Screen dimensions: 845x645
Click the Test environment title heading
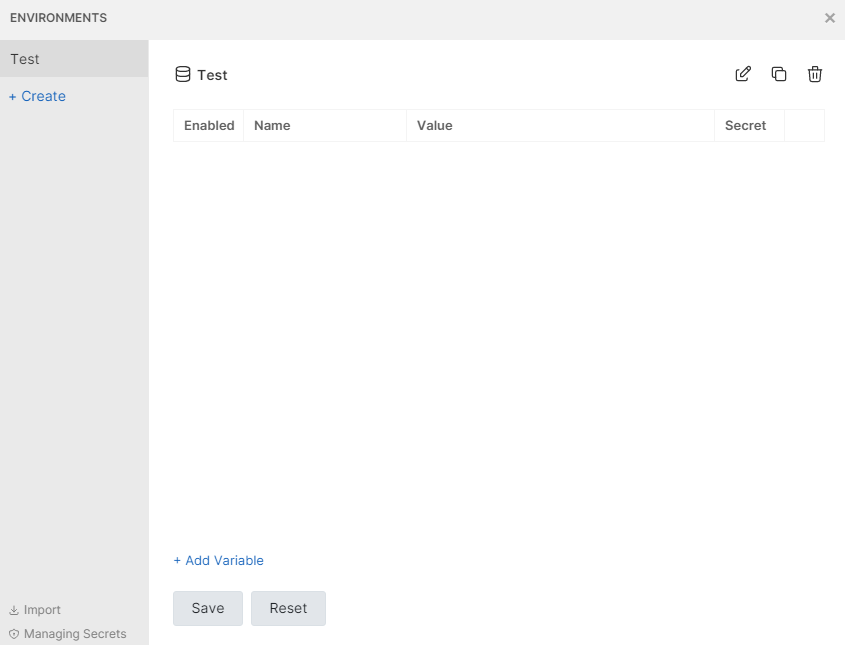click(x=212, y=75)
